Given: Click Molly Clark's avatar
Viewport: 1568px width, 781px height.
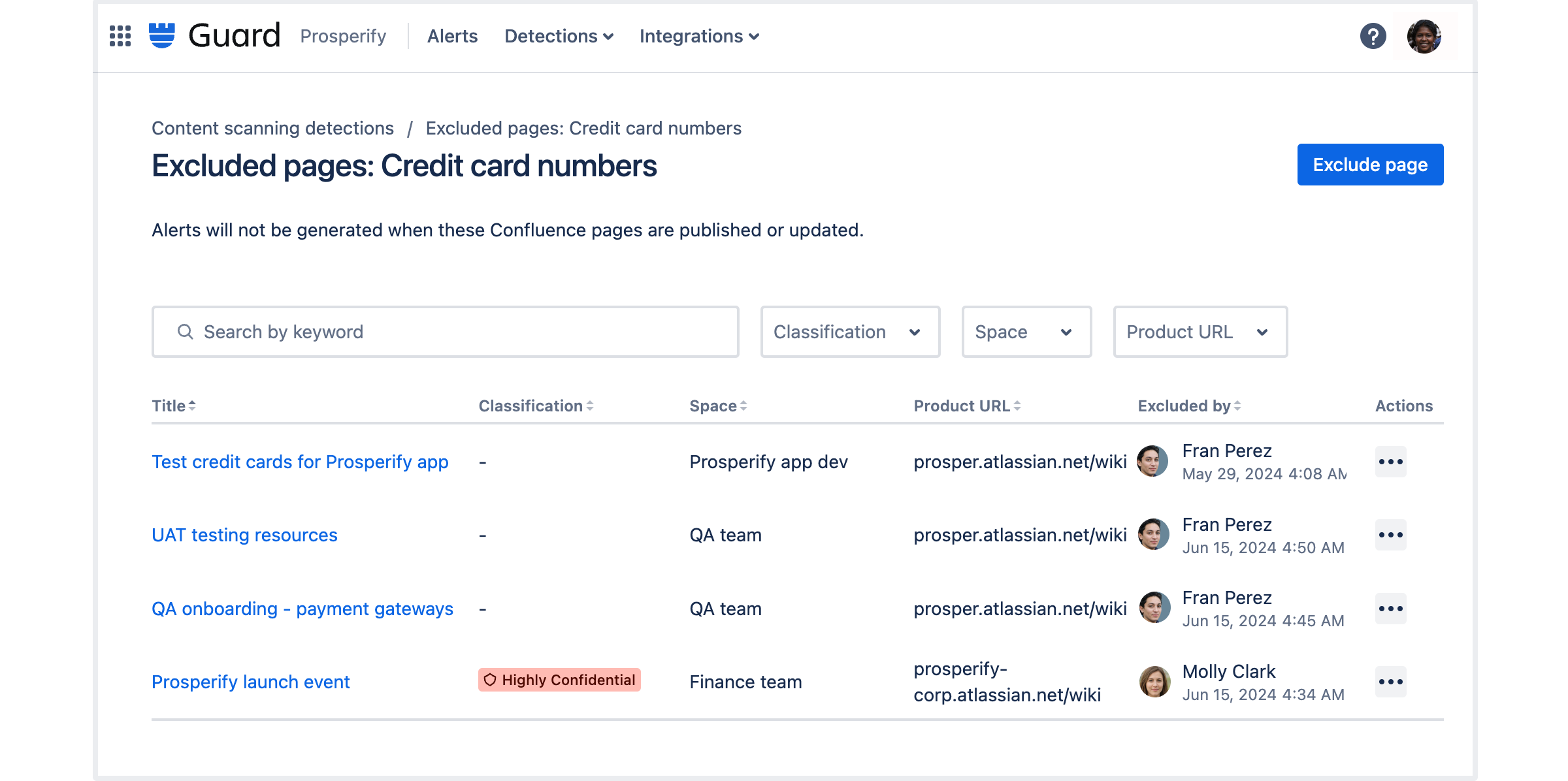Looking at the screenshot, I should (1154, 682).
